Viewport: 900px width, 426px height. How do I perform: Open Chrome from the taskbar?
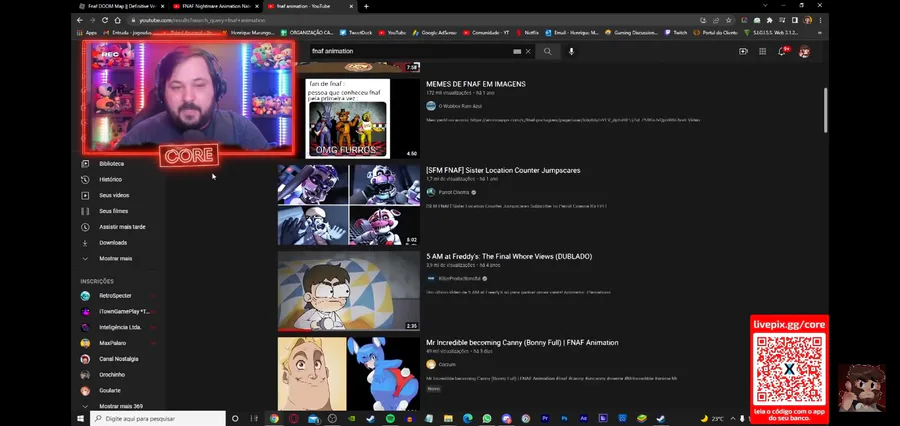click(x=274, y=419)
